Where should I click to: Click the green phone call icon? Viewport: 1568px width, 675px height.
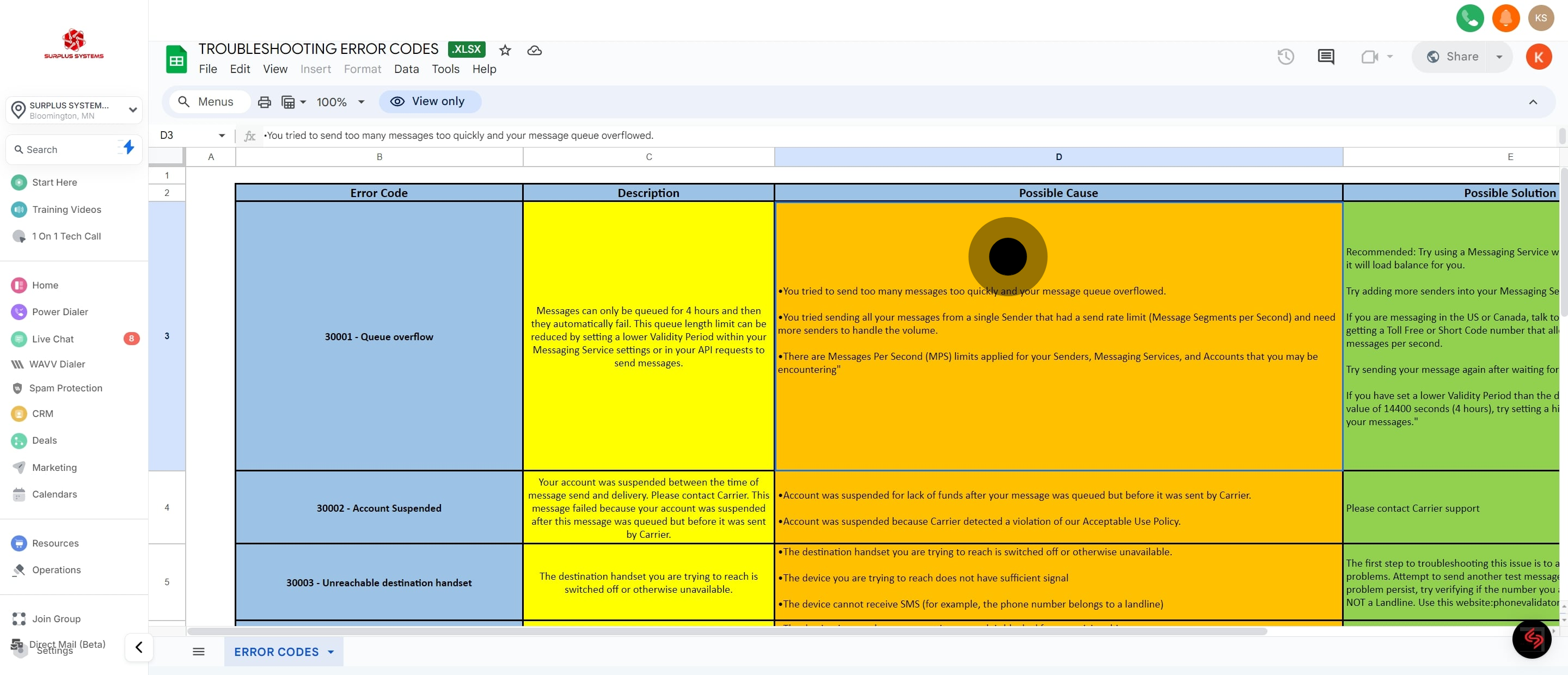click(1469, 19)
